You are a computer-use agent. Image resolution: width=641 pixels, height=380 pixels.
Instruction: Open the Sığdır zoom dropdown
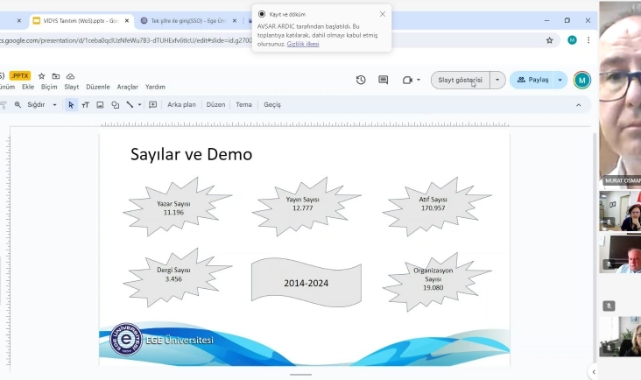(x=42, y=105)
